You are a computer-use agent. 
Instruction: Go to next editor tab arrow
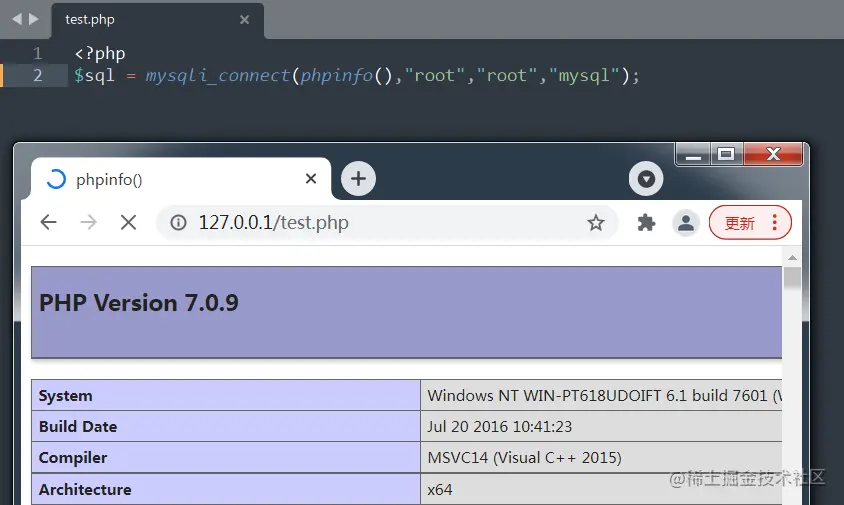point(33,19)
